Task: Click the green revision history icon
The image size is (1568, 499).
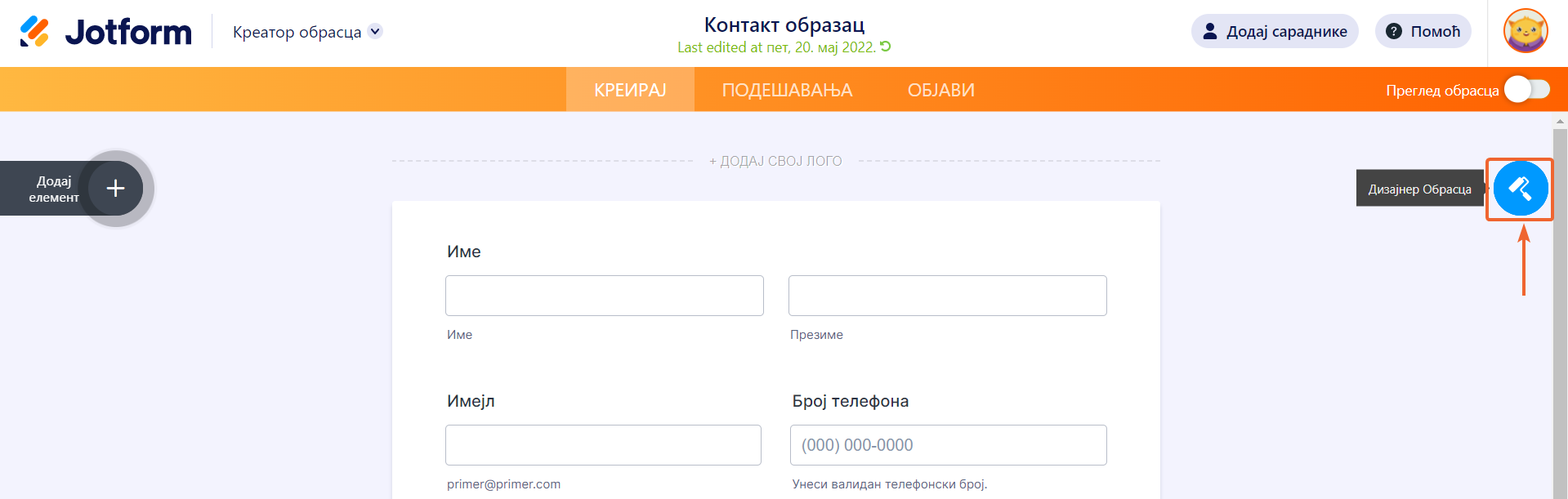Action: [886, 47]
